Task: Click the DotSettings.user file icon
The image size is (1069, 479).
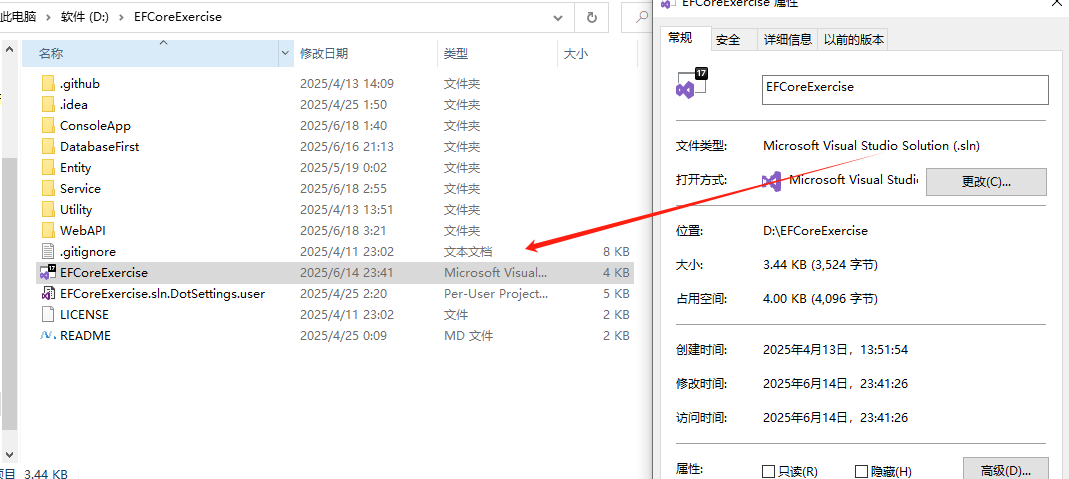Action: pyautogui.click(x=48, y=294)
